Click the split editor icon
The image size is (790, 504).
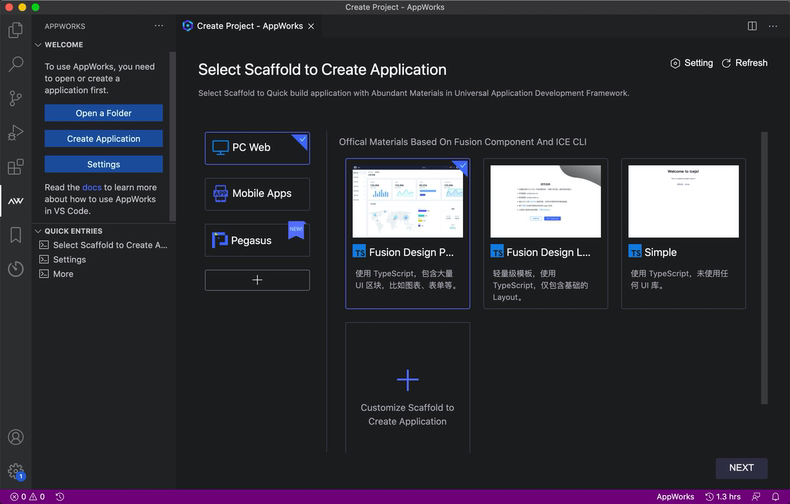(x=752, y=26)
